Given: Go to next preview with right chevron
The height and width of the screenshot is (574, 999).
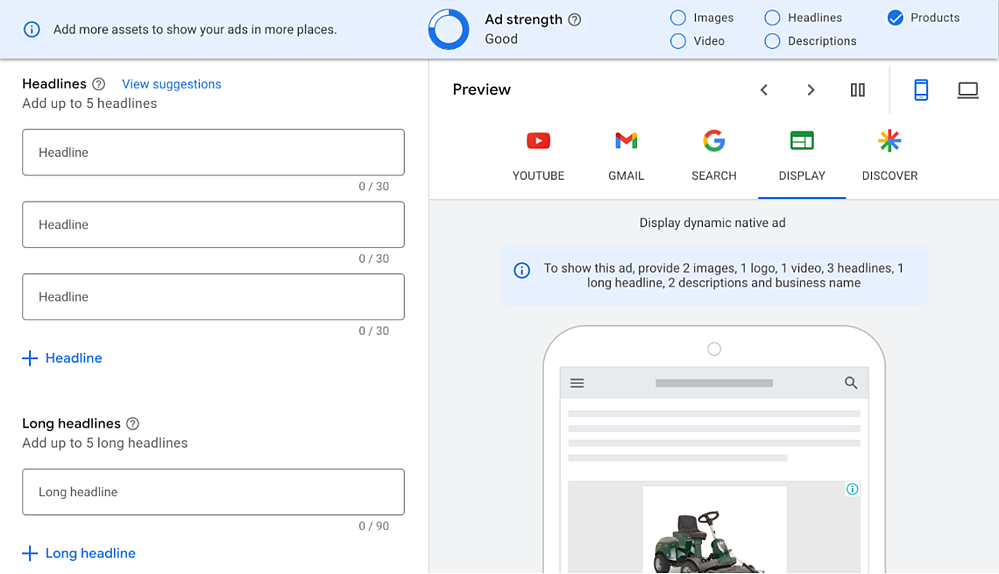Looking at the screenshot, I should tap(810, 90).
